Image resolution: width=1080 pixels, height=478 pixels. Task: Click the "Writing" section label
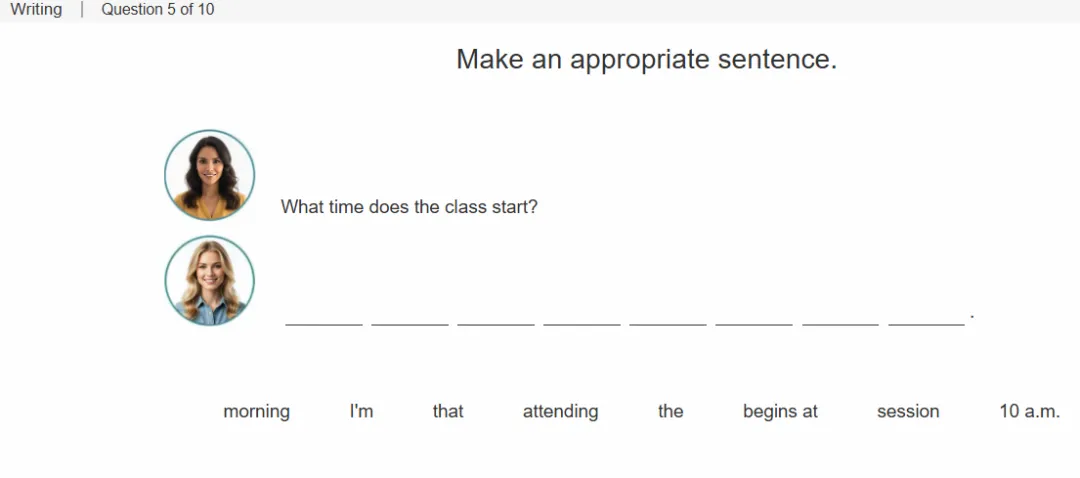[36, 10]
